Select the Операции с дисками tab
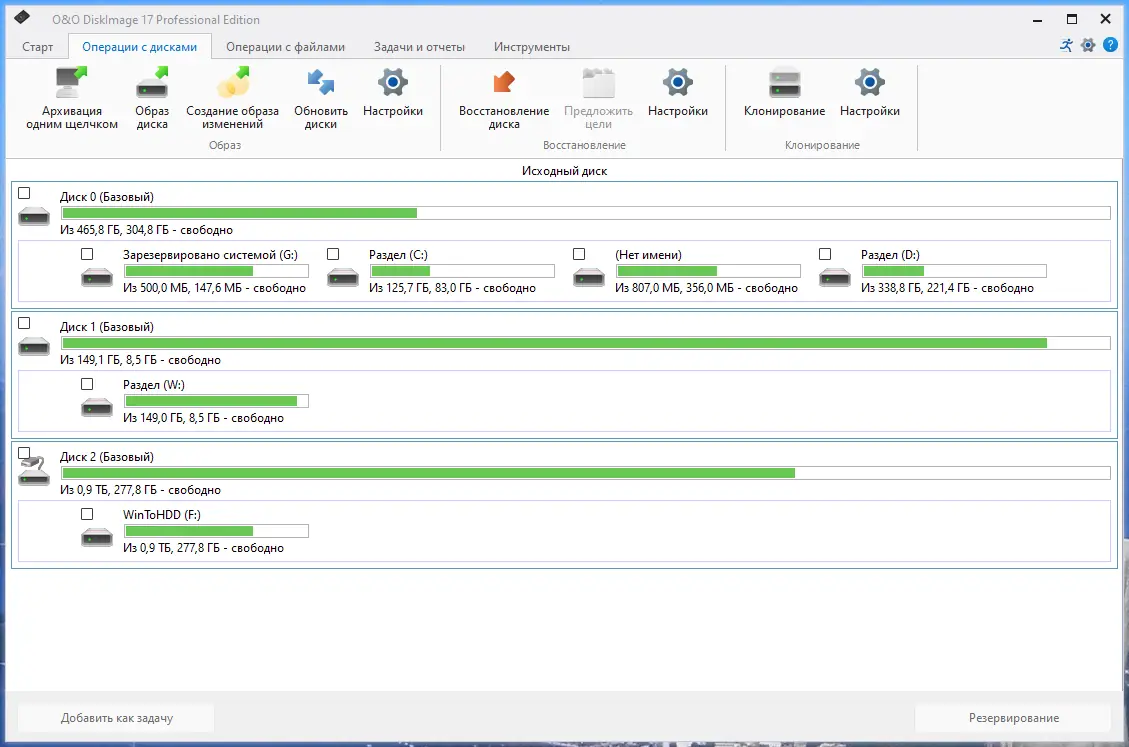1129x747 pixels. click(x=140, y=47)
